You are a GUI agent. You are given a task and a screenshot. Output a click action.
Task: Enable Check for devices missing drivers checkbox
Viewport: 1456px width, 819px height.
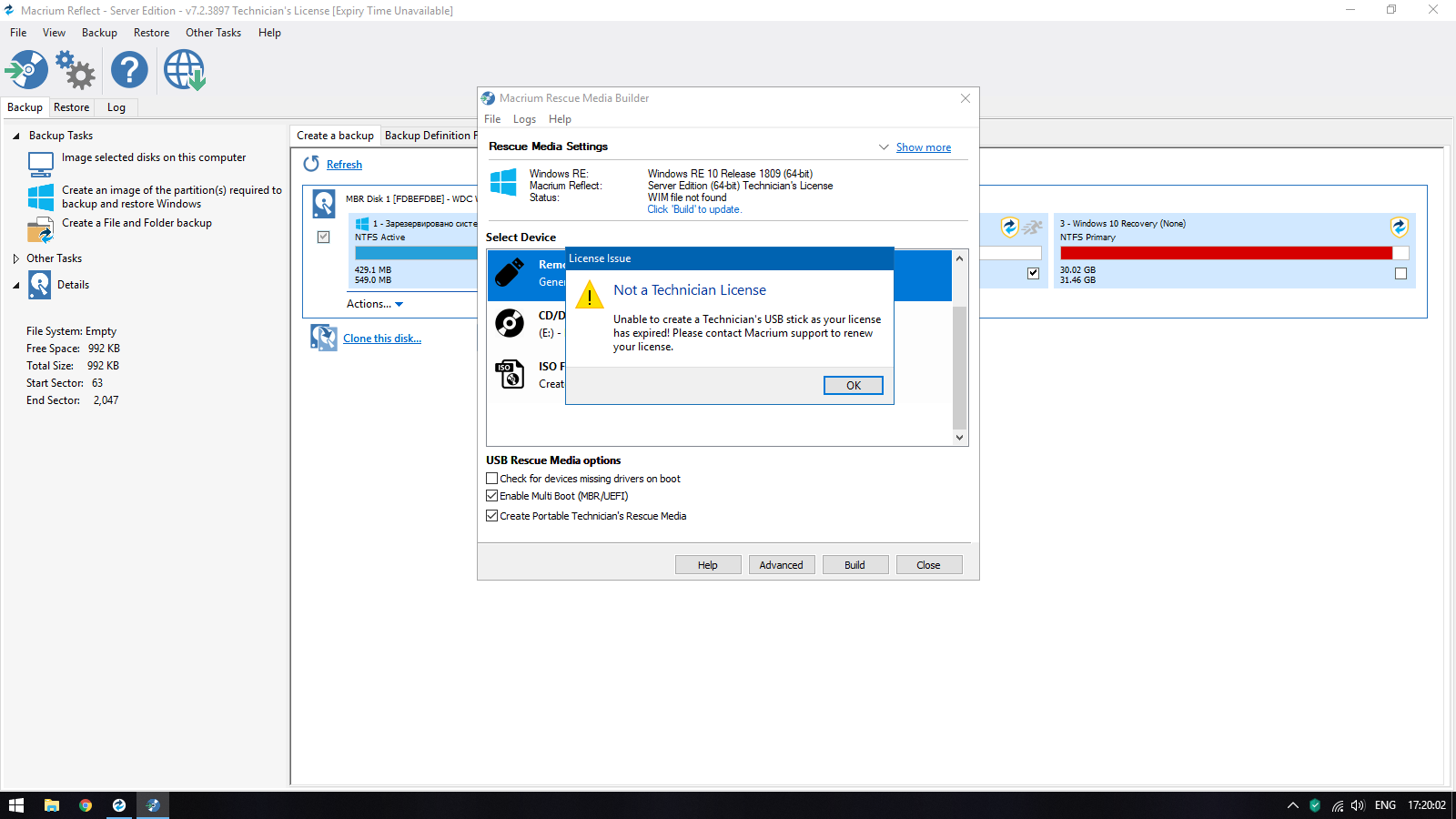(492, 479)
